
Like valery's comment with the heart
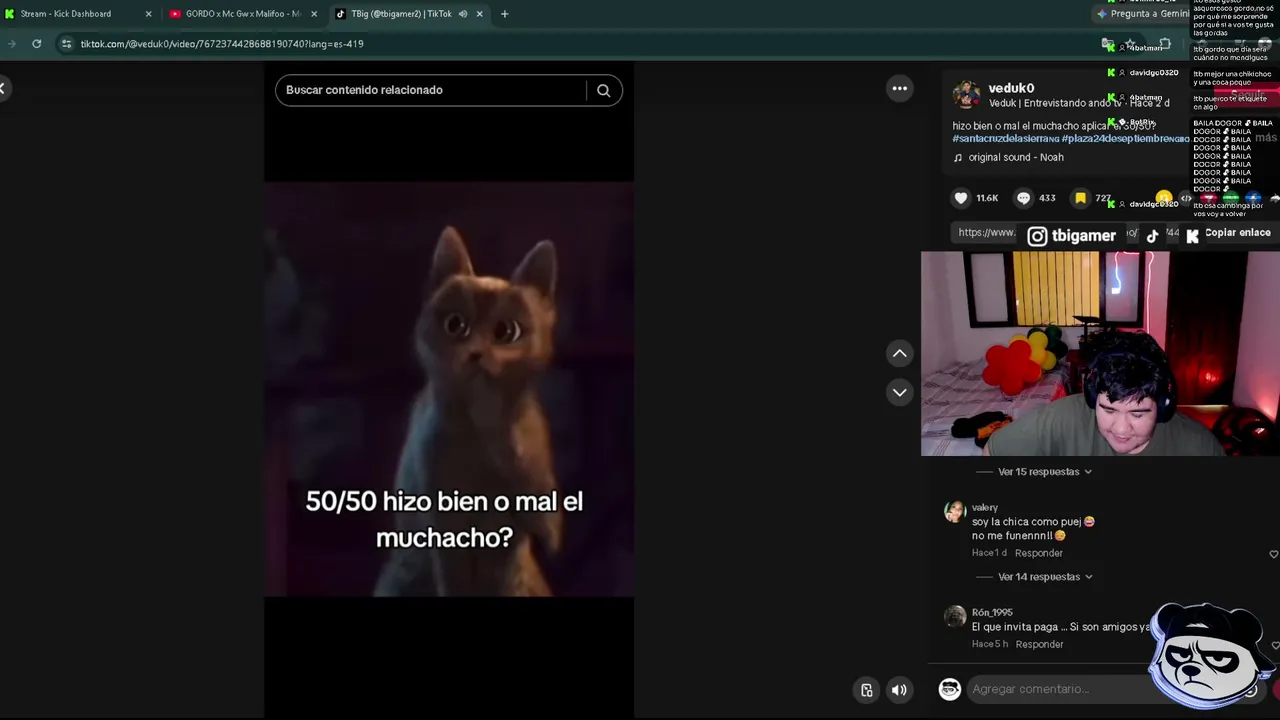click(x=1273, y=554)
